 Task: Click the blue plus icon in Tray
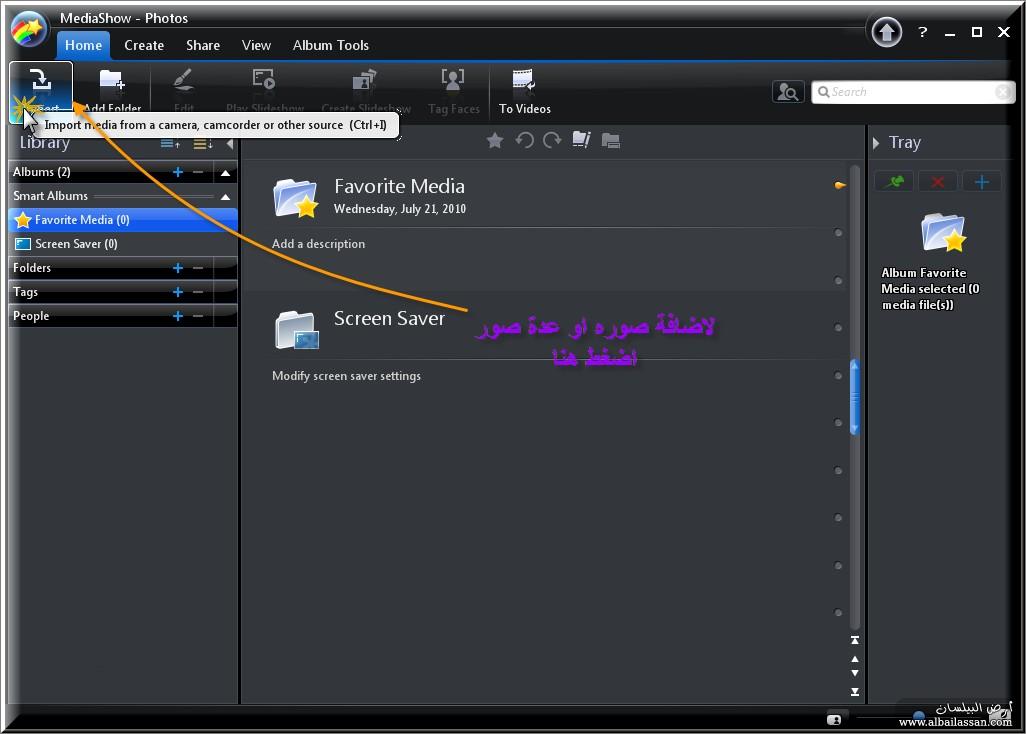pyautogui.click(x=982, y=181)
